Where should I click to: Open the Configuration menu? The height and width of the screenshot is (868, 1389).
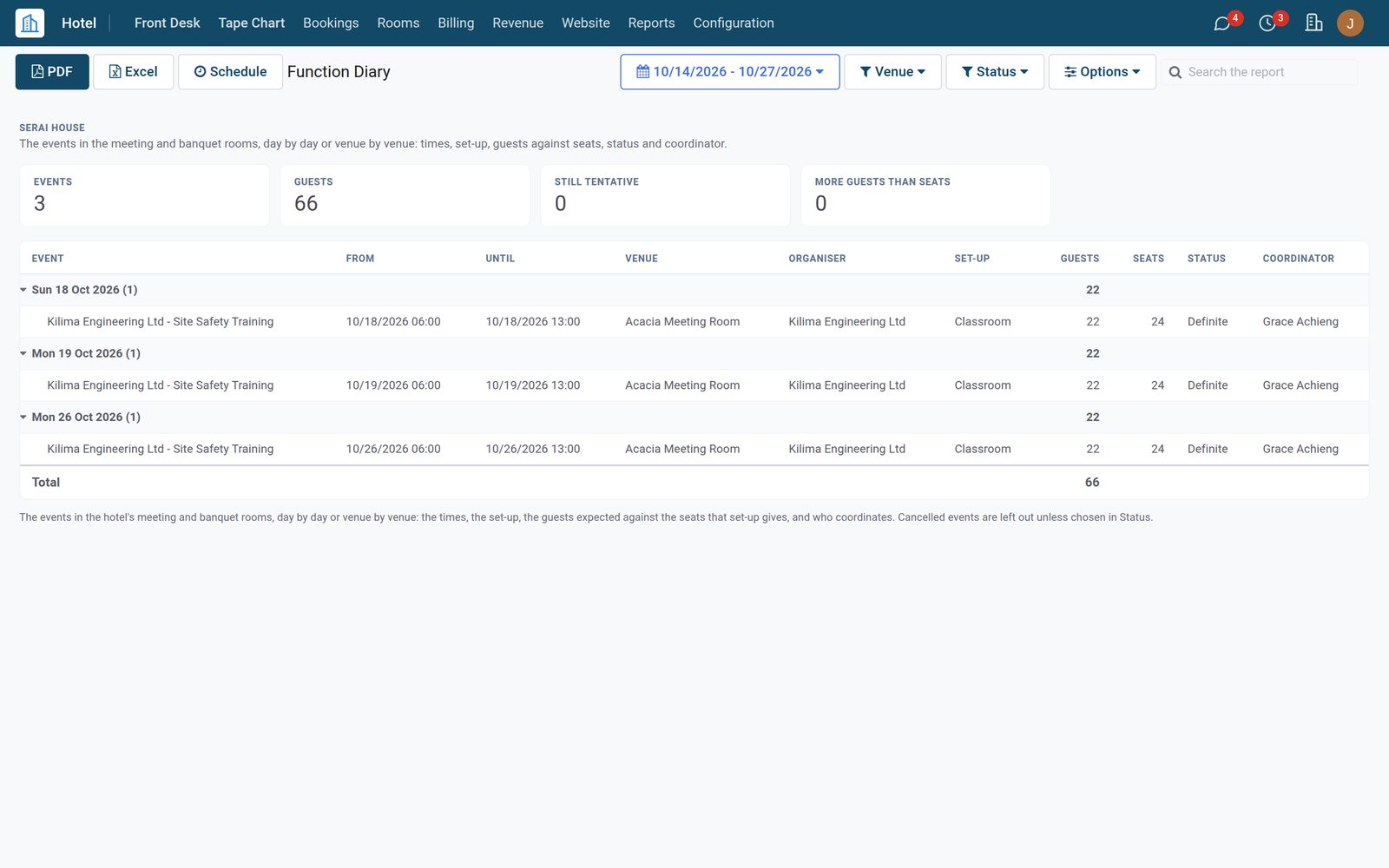click(734, 23)
